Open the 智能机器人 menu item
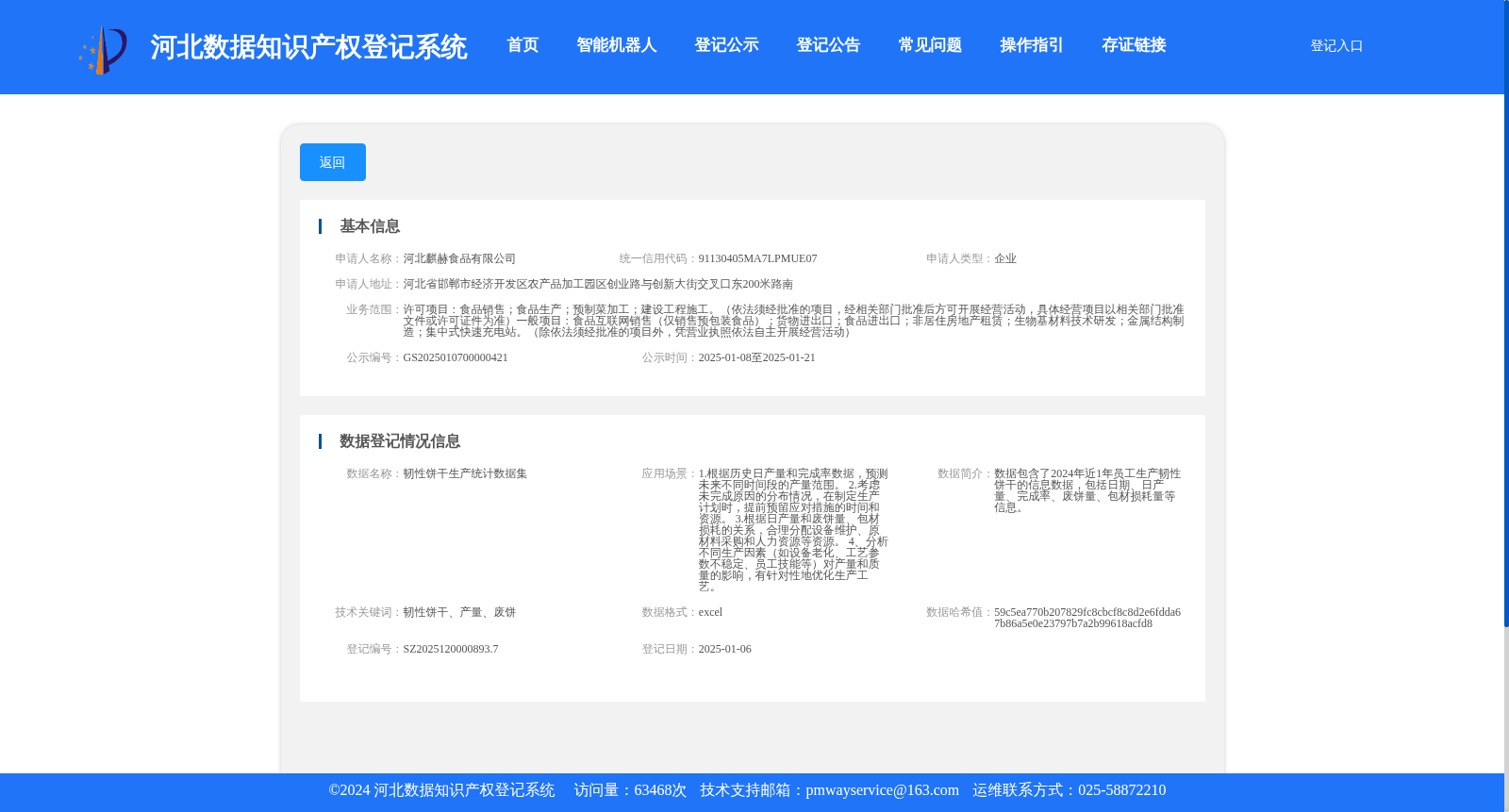 tap(617, 45)
